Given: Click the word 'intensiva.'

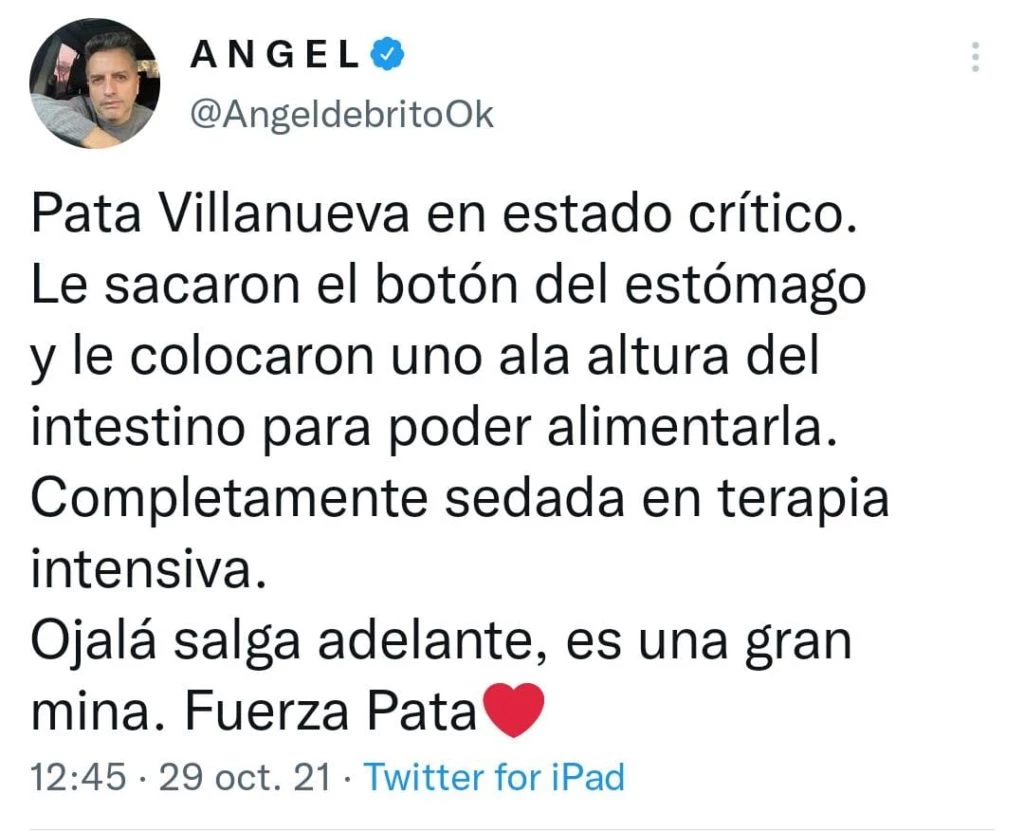Looking at the screenshot, I should [149, 570].
